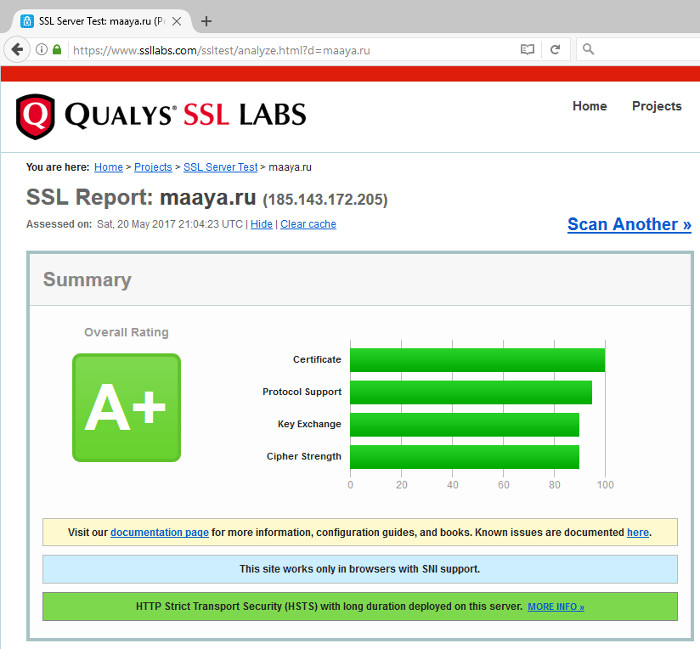Follow the Projects breadcrumb link
The height and width of the screenshot is (649, 700).
click(153, 167)
